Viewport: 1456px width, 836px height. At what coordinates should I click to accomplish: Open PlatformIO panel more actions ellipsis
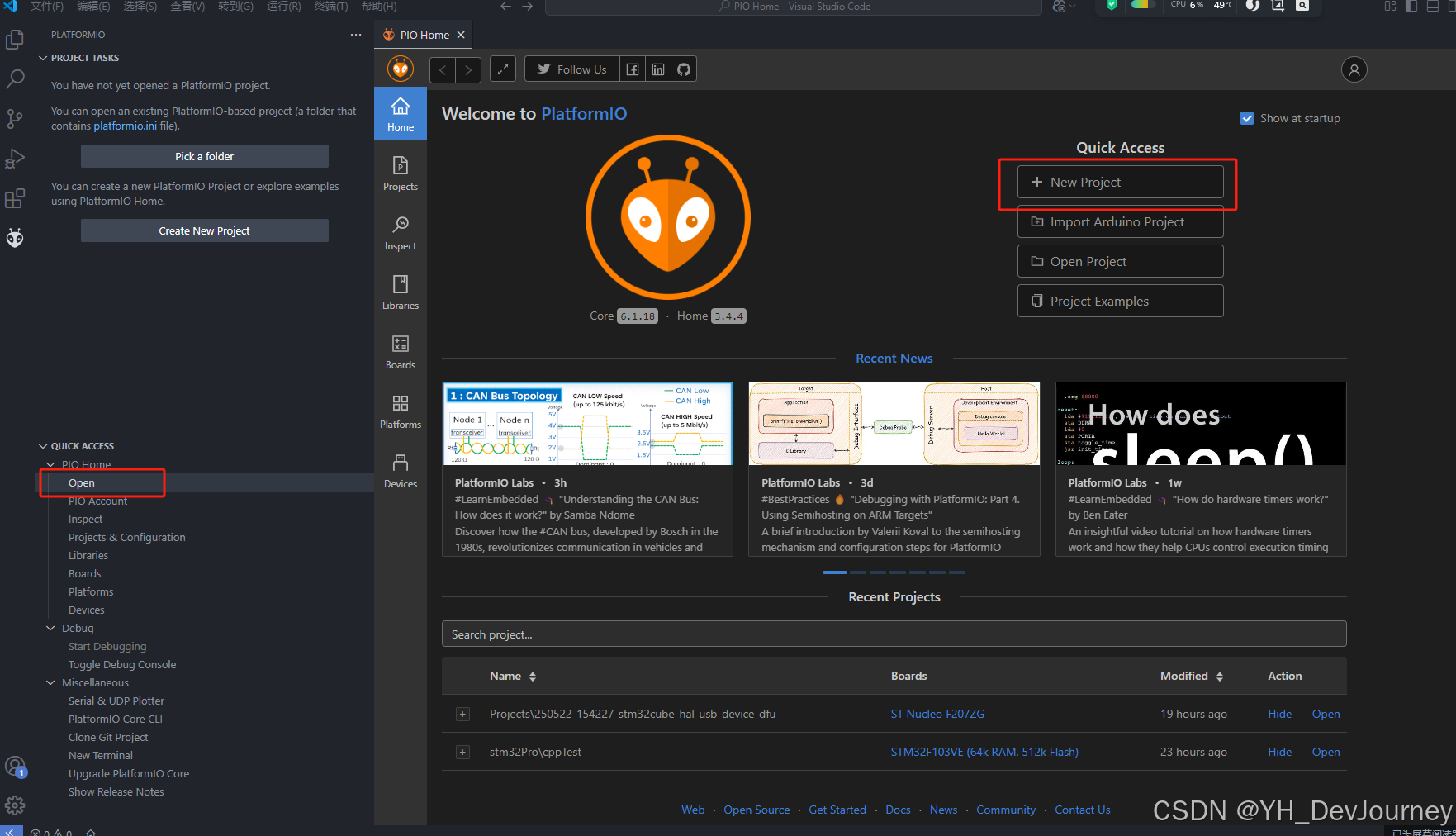tap(356, 35)
